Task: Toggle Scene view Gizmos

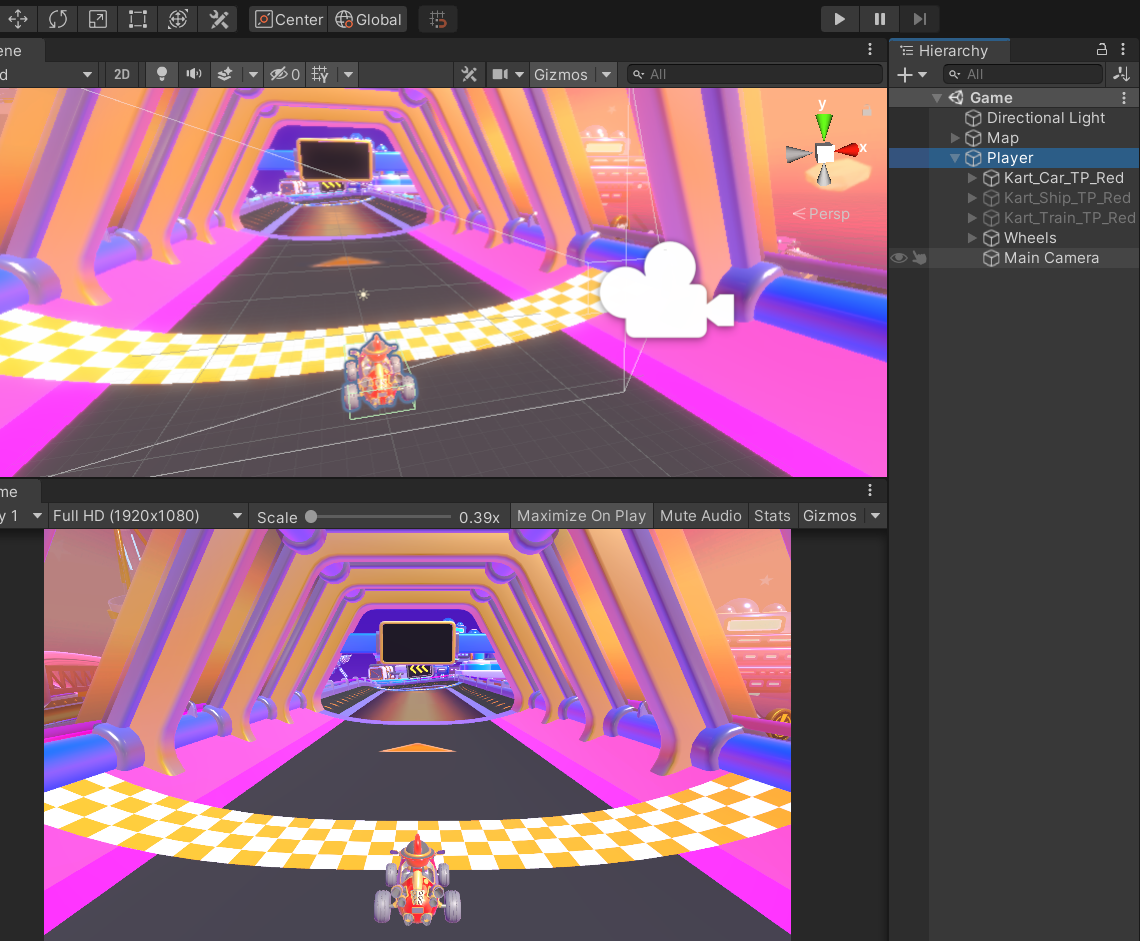Action: pos(561,74)
